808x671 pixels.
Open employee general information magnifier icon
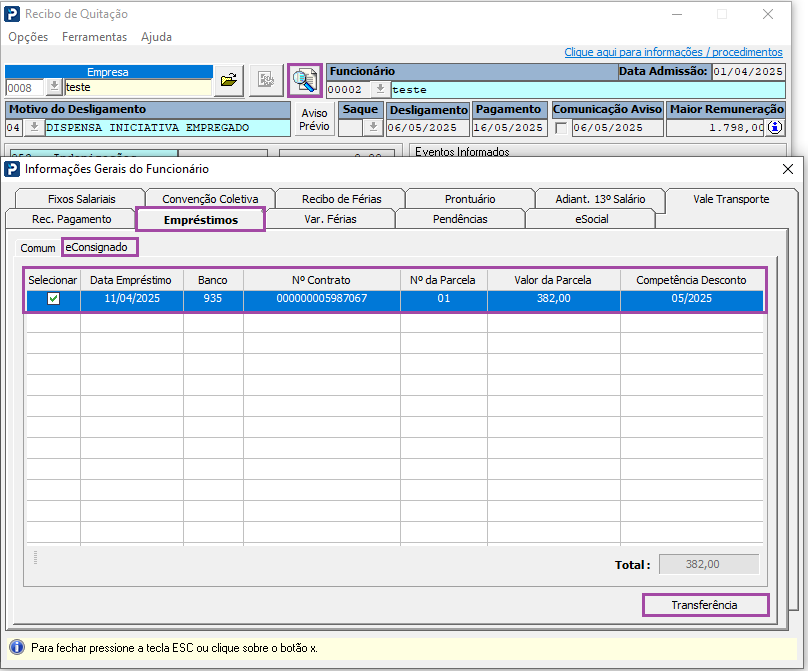click(305, 80)
